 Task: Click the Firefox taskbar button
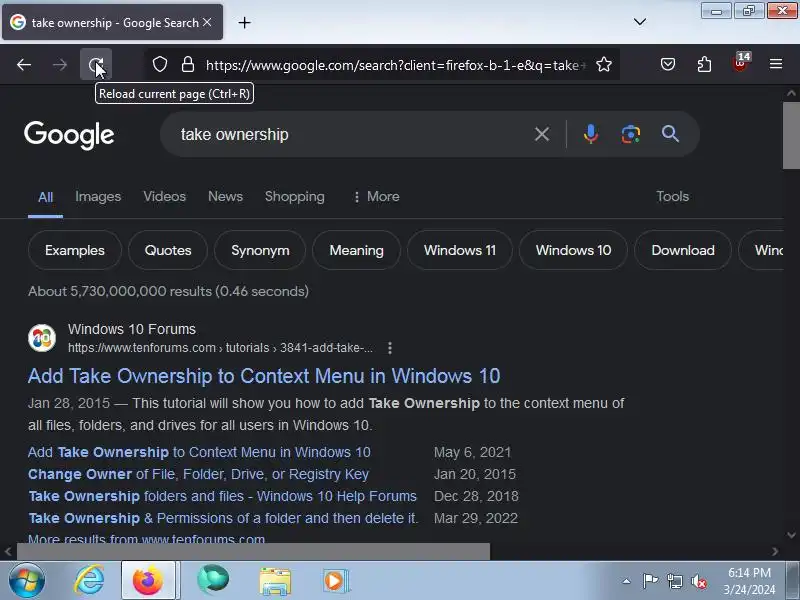pos(148,581)
